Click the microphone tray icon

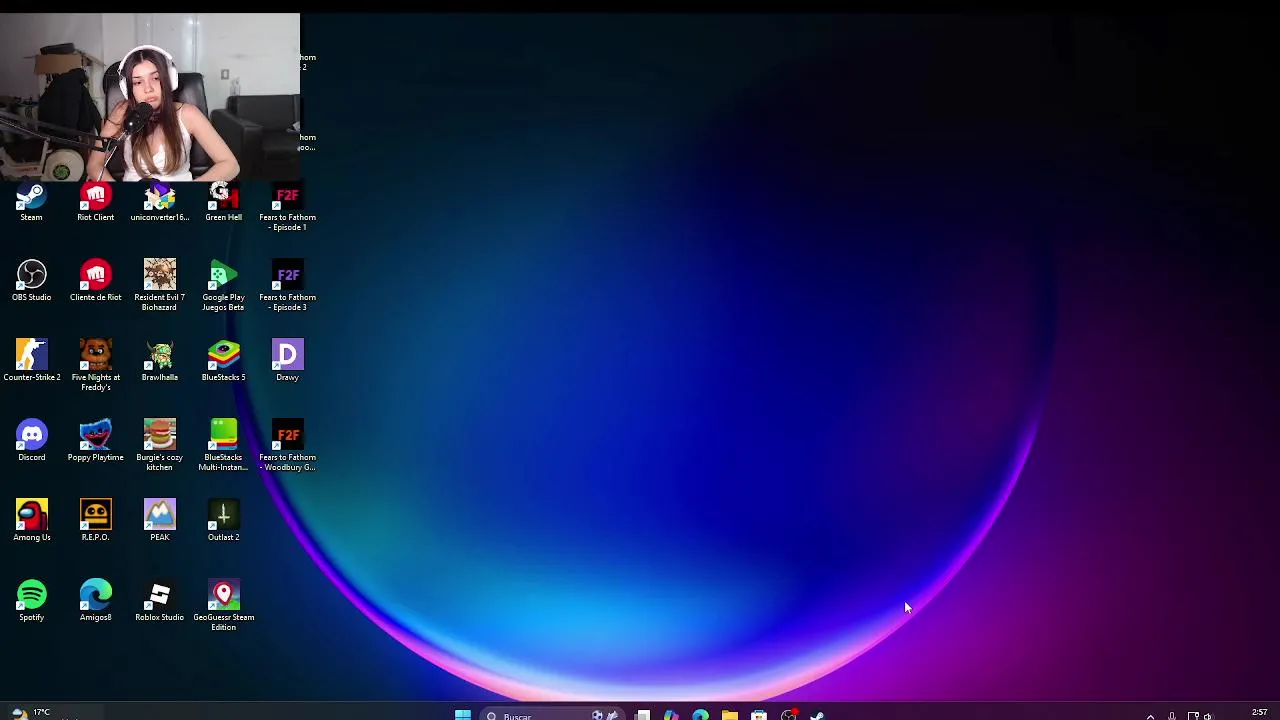[x=1171, y=716]
